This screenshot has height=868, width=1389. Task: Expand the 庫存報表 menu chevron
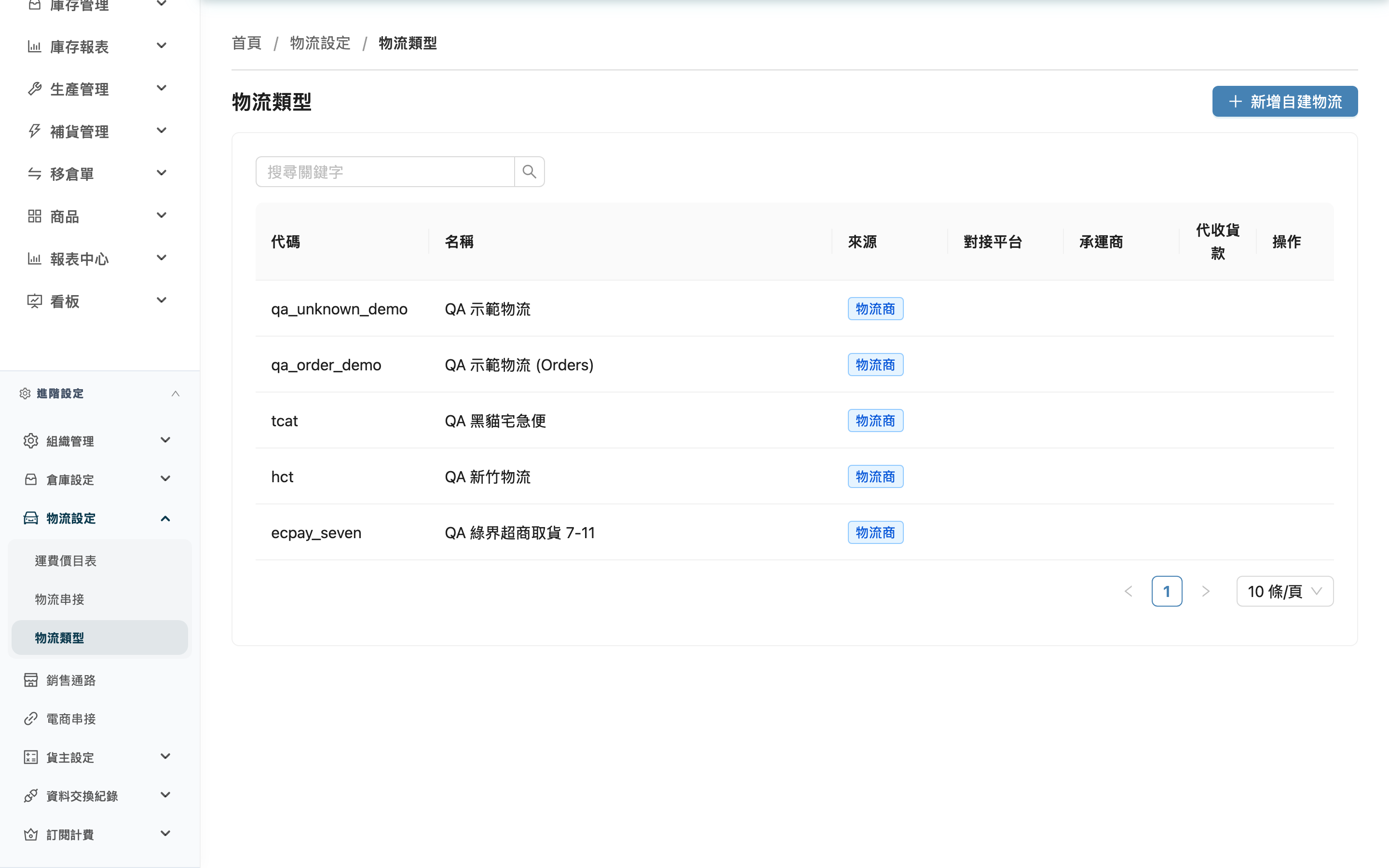coord(162,45)
